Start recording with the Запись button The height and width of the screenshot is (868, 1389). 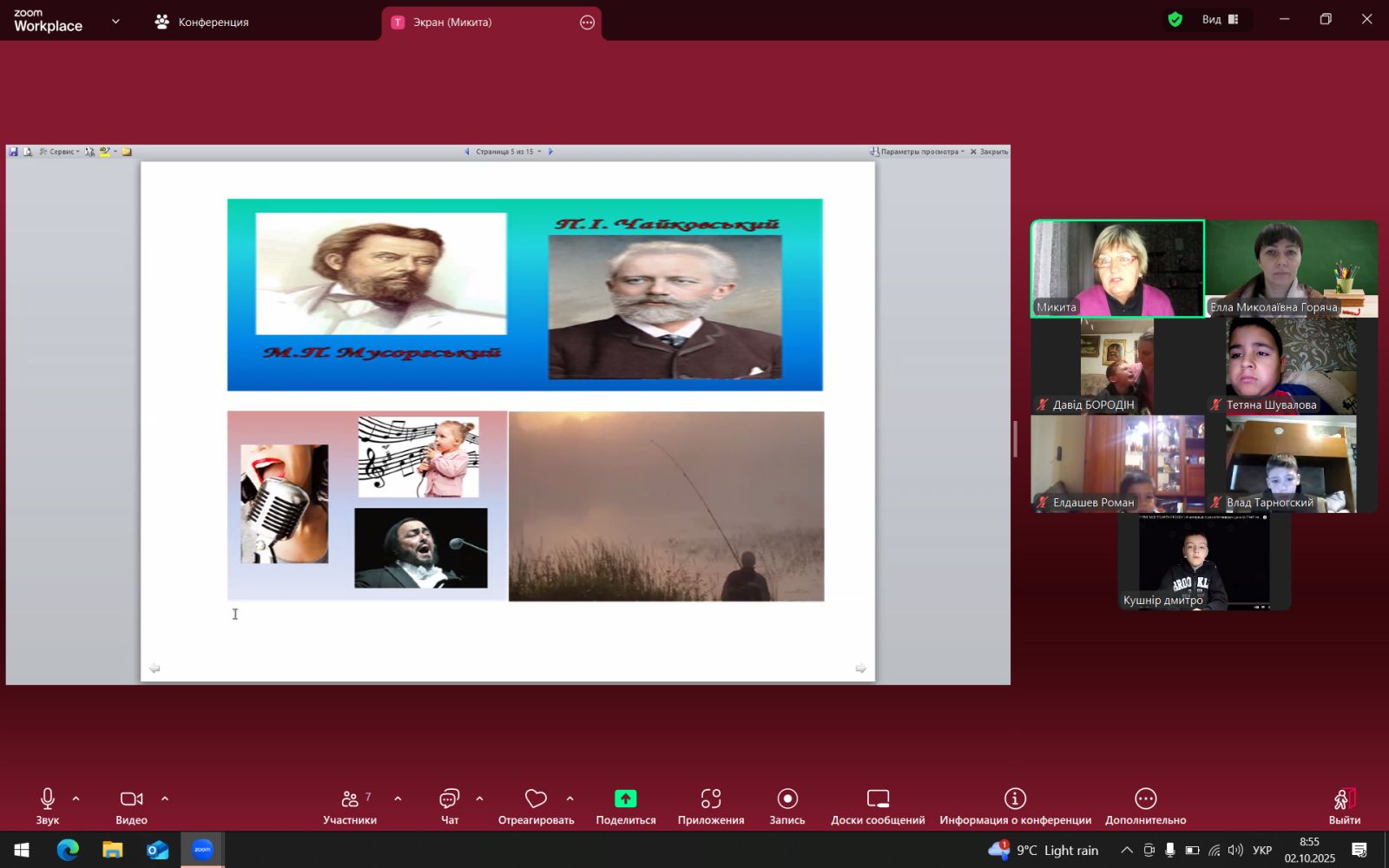[x=787, y=806]
